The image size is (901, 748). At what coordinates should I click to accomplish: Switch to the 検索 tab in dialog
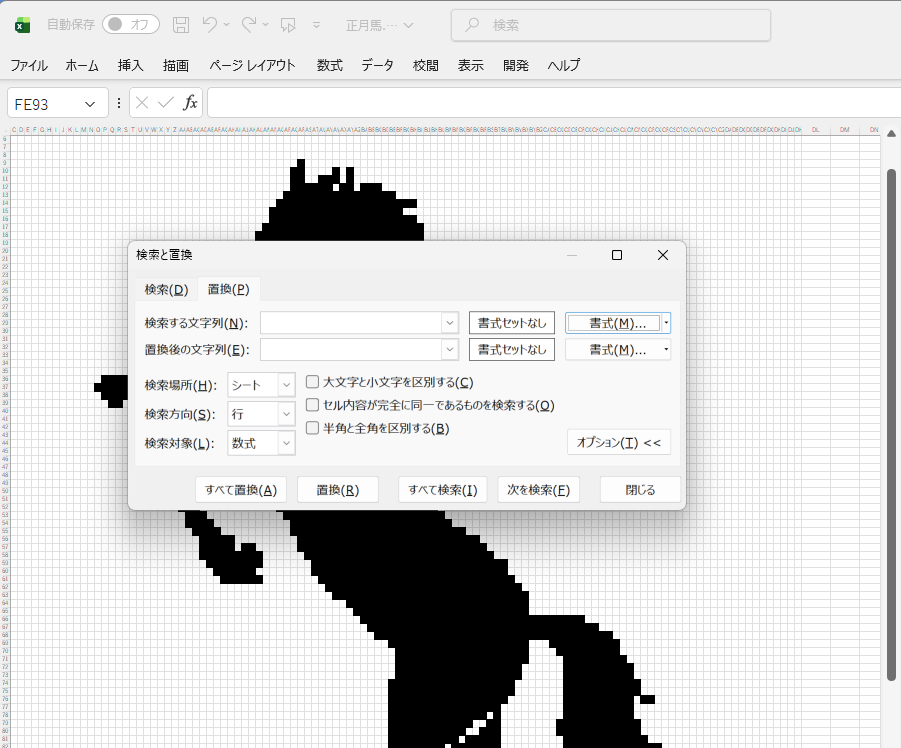tap(166, 290)
